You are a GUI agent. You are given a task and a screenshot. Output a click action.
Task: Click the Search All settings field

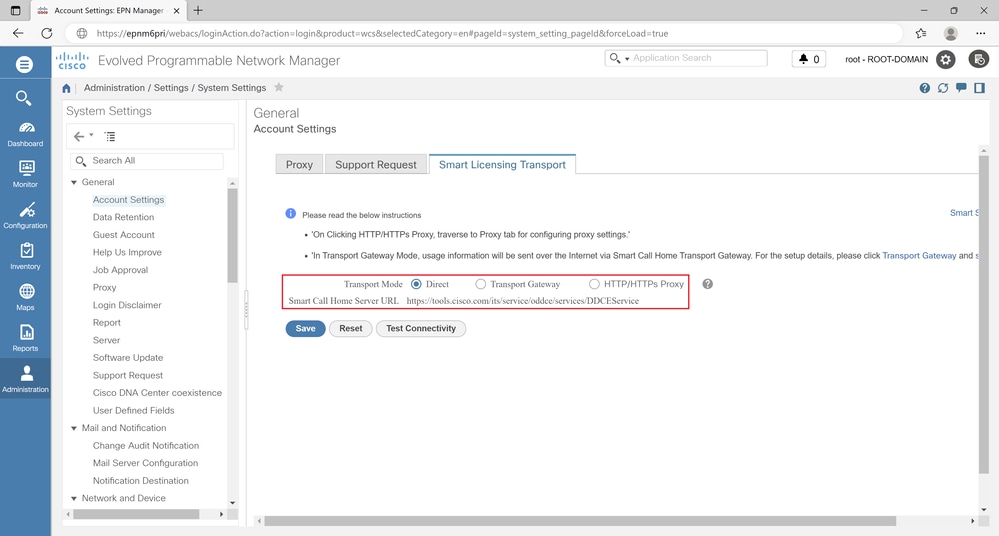coord(147,161)
